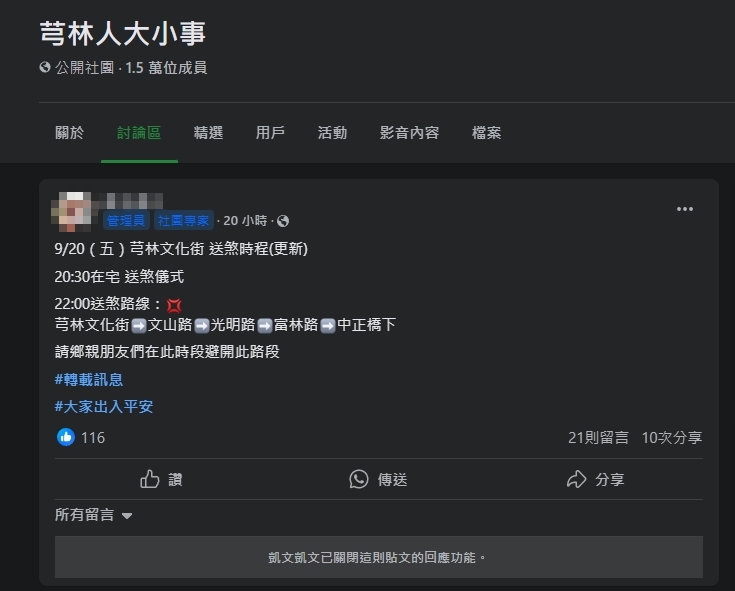Select the 討論區 tab
The width and height of the screenshot is (735, 591).
pos(139,133)
